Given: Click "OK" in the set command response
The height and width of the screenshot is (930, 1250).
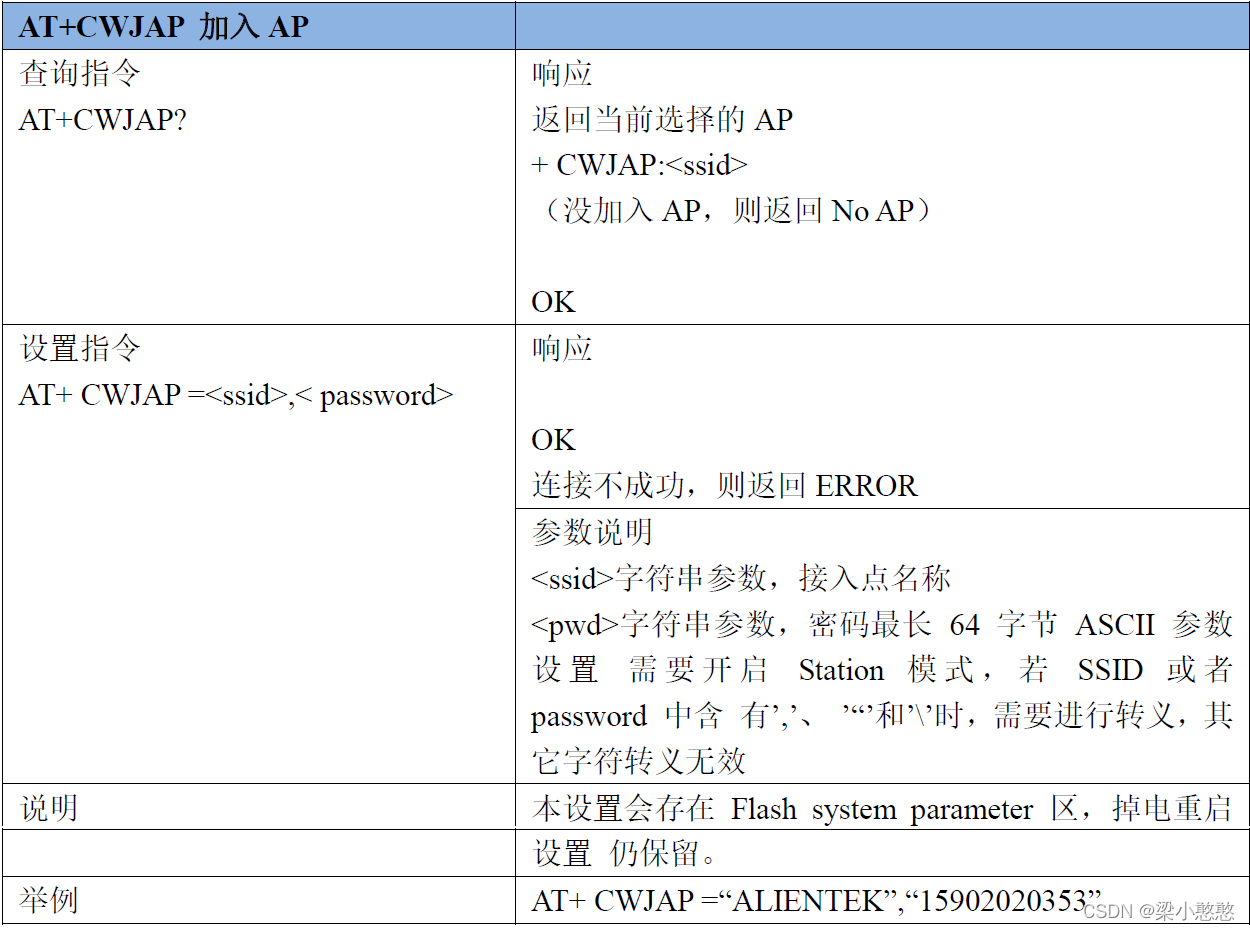Looking at the screenshot, I should [x=554, y=440].
